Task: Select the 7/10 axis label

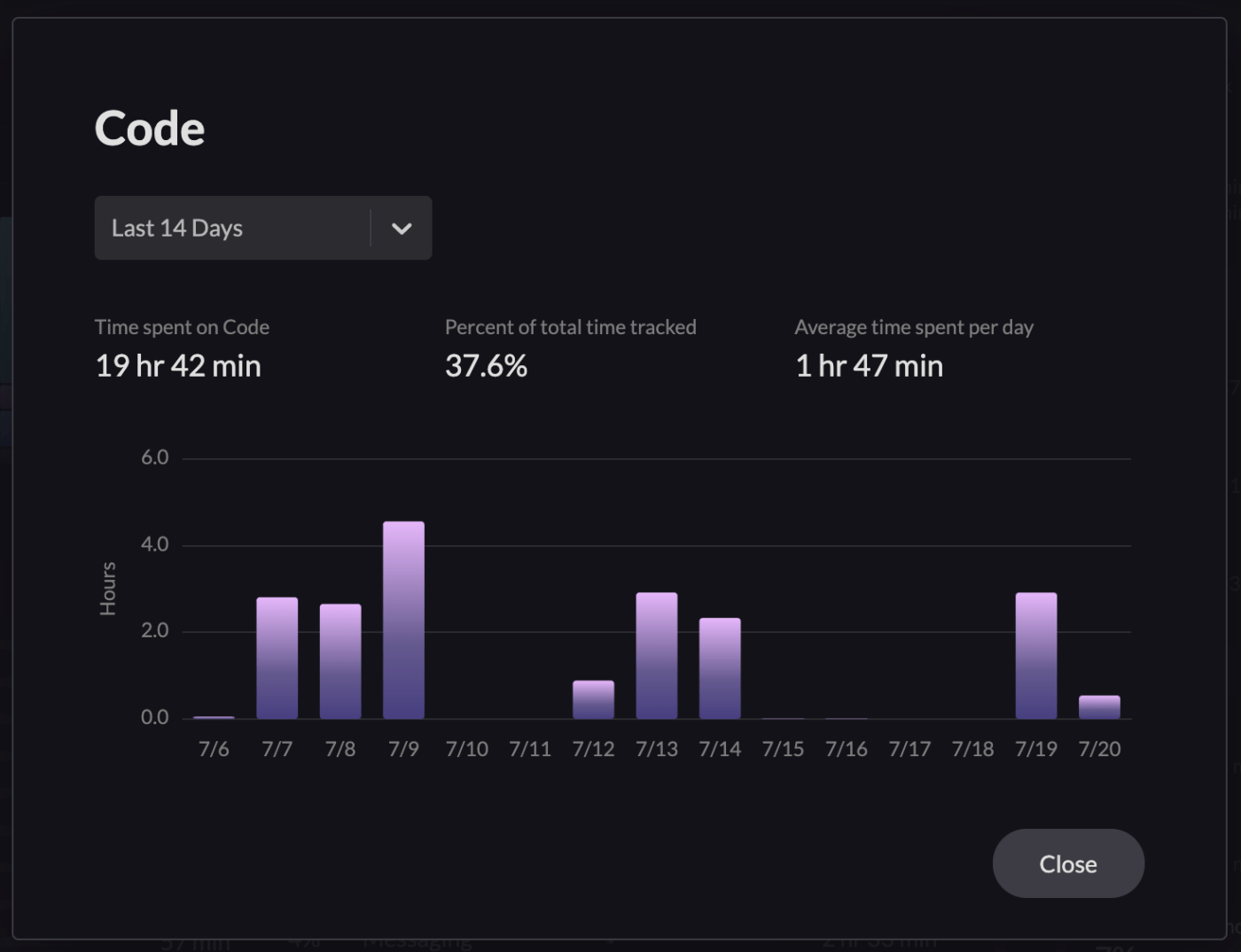Action: (x=466, y=748)
